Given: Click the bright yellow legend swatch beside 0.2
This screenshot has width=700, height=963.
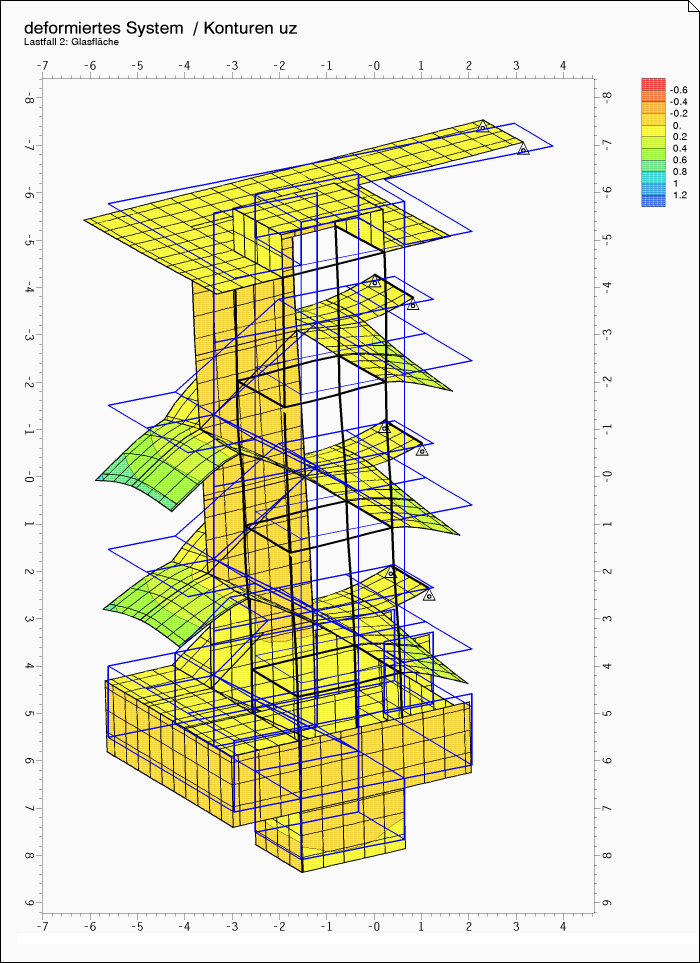Looking at the screenshot, I should pos(653,130).
